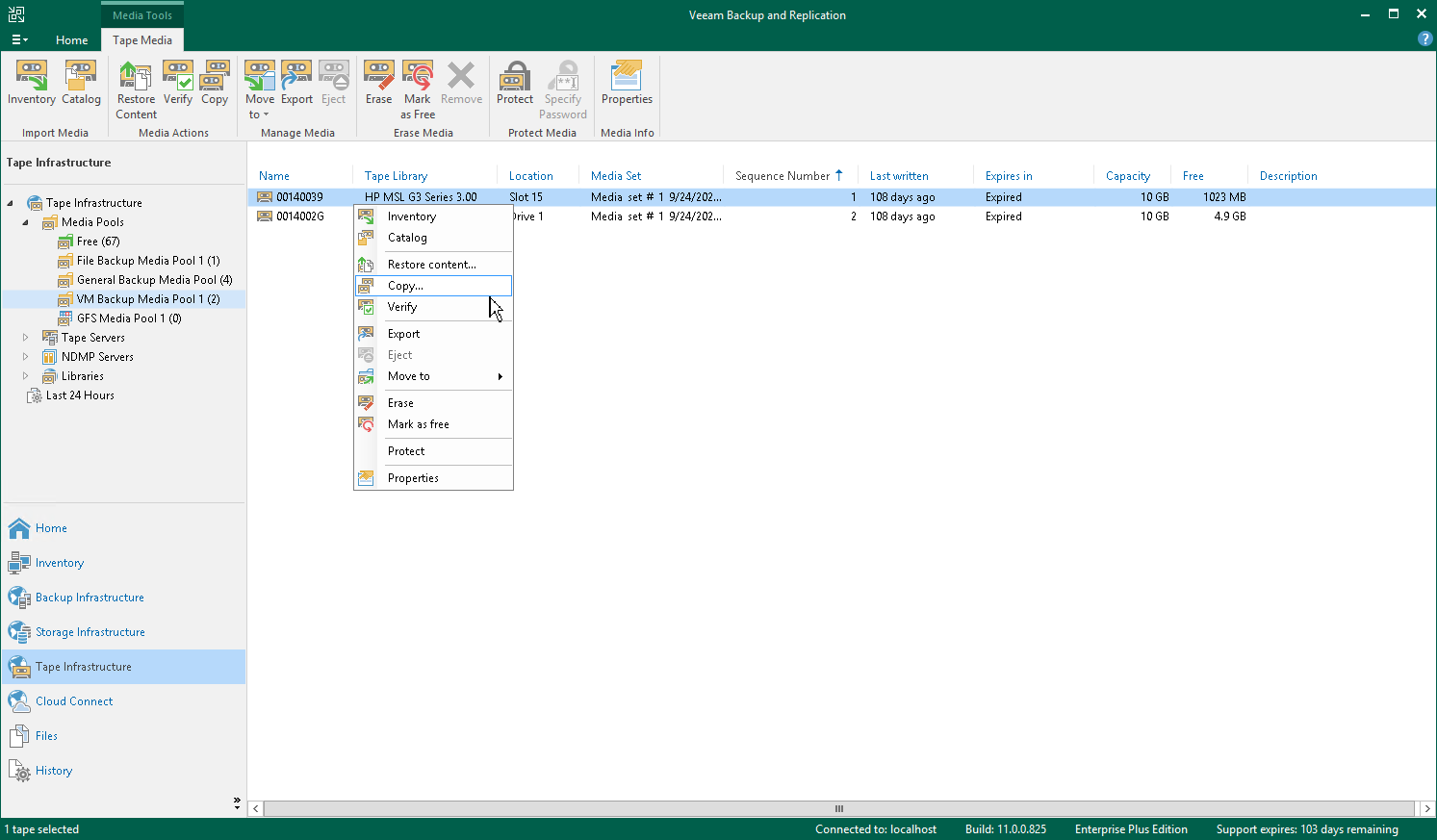The width and height of the screenshot is (1437, 840).
Task: Select the Tape Media ribbon tab
Action: [x=142, y=39]
